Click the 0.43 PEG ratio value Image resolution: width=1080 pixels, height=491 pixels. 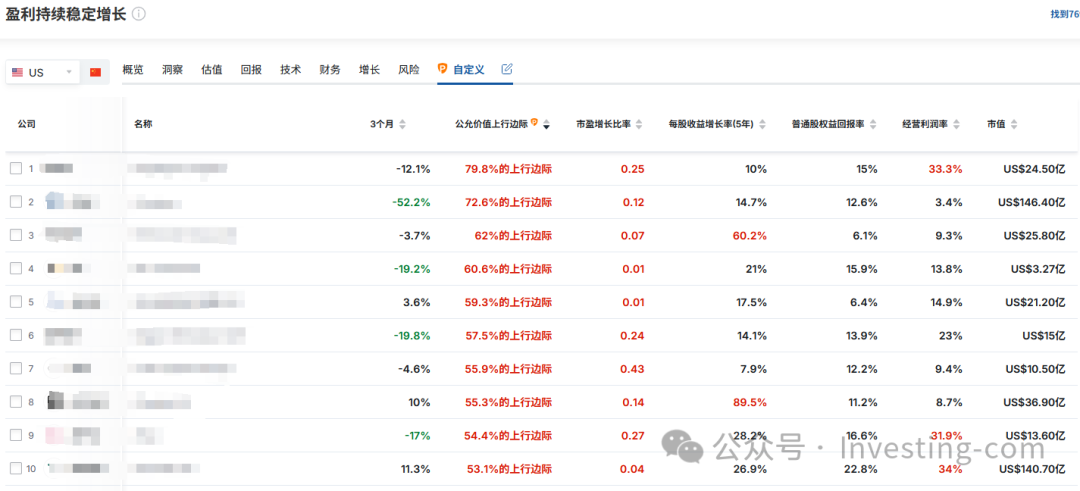[x=633, y=368]
